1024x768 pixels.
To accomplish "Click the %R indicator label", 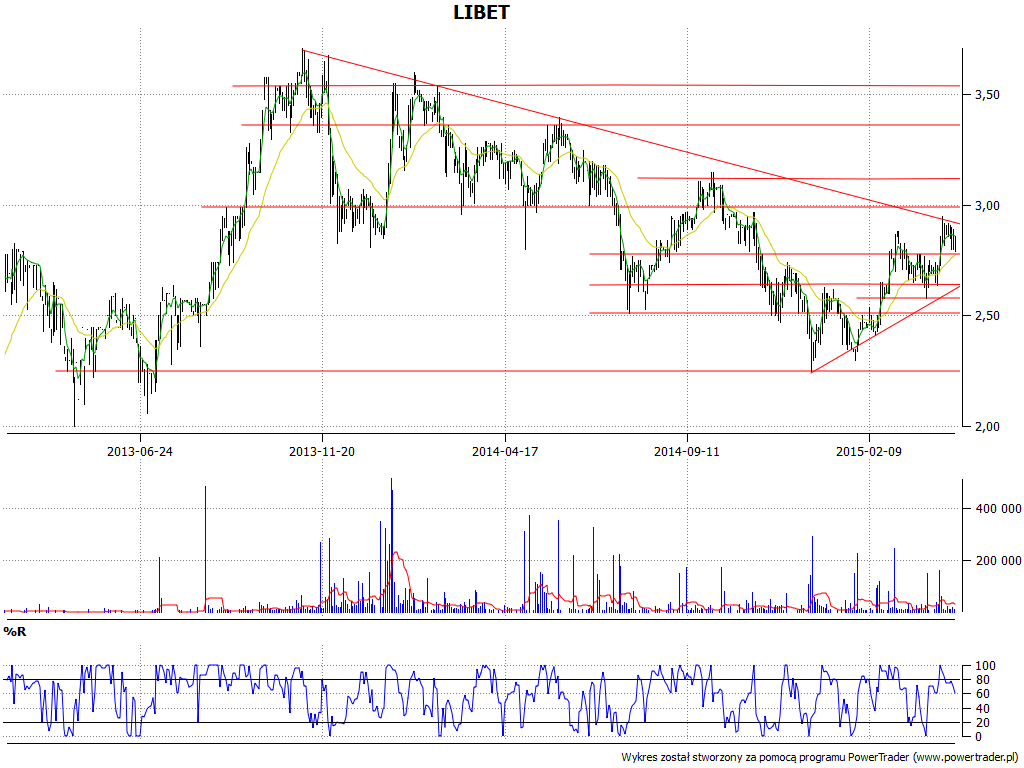I will 14,632.
